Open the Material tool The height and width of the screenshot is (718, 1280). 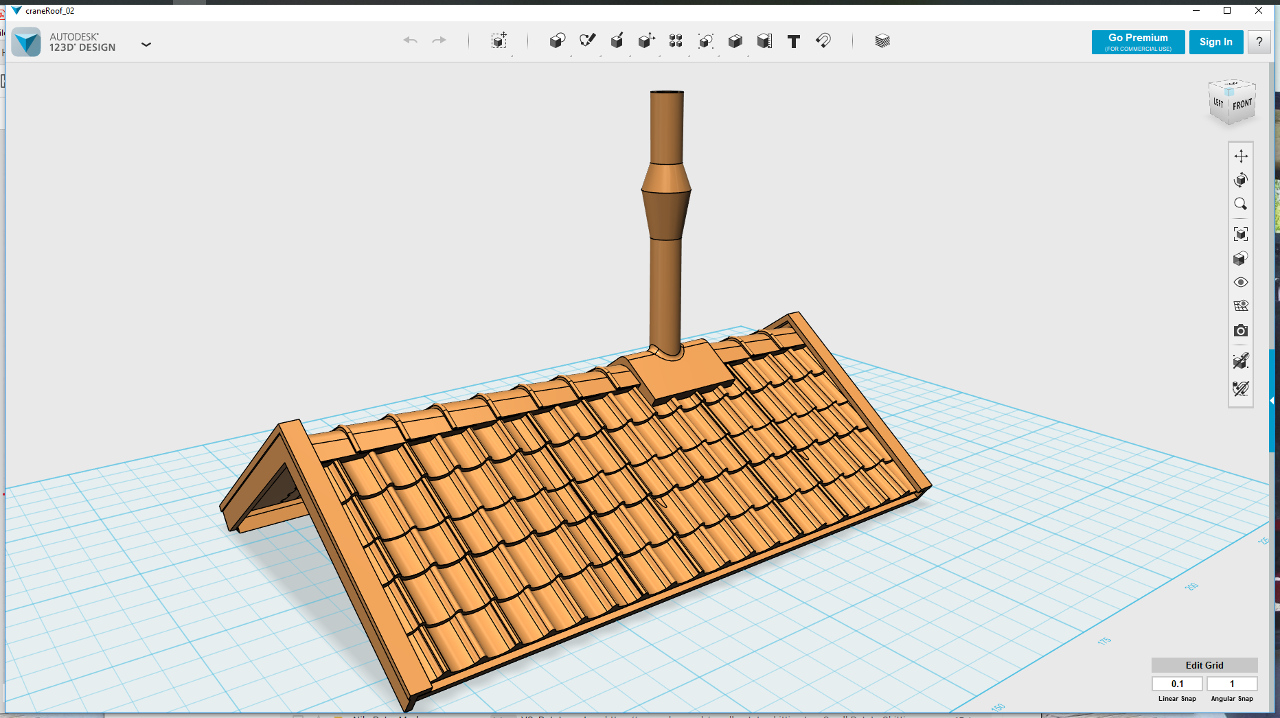click(882, 41)
